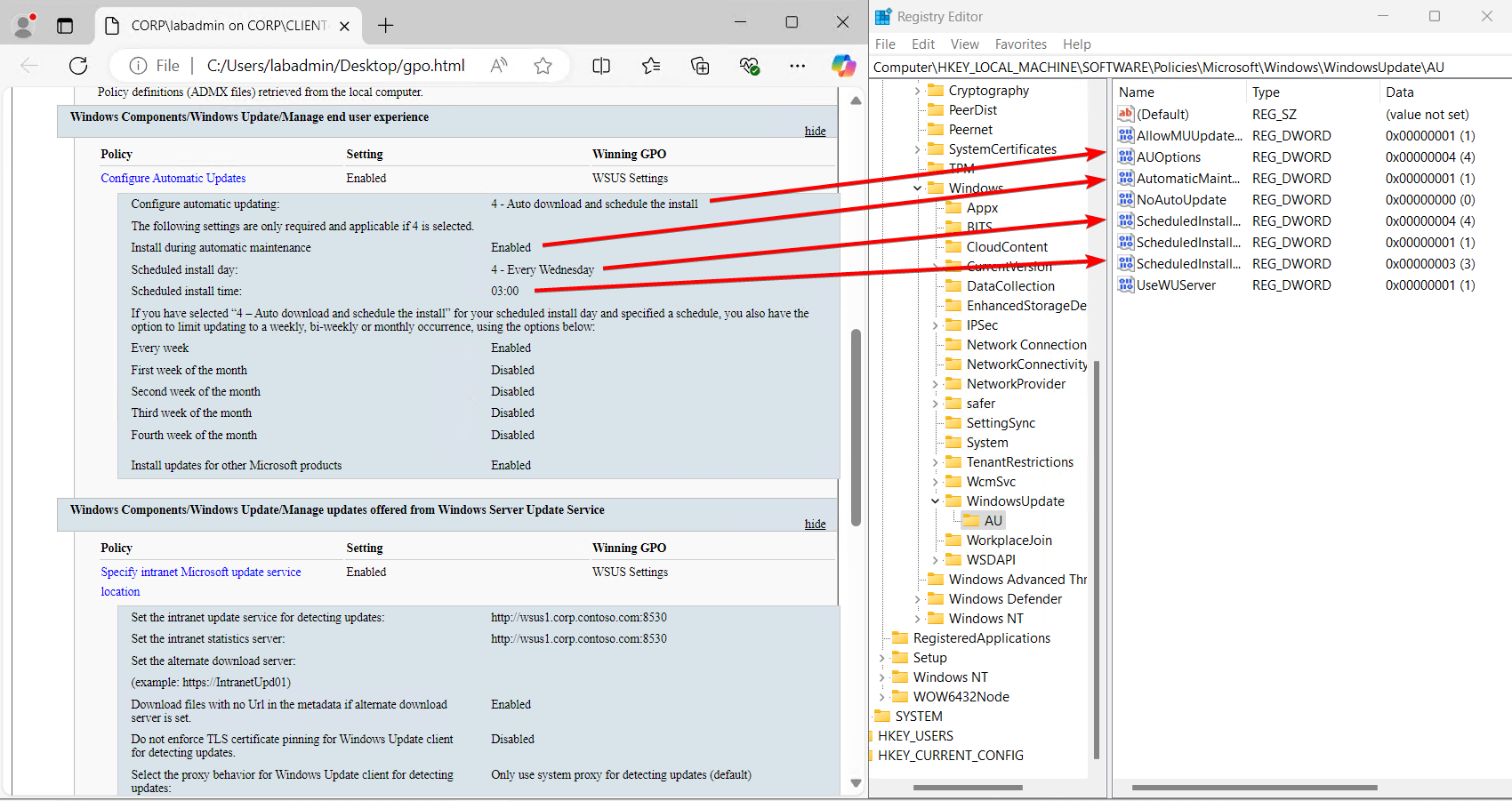Click the hide link for Manage end user experience
Image resolution: width=1512 pixels, height=801 pixels.
click(x=815, y=130)
